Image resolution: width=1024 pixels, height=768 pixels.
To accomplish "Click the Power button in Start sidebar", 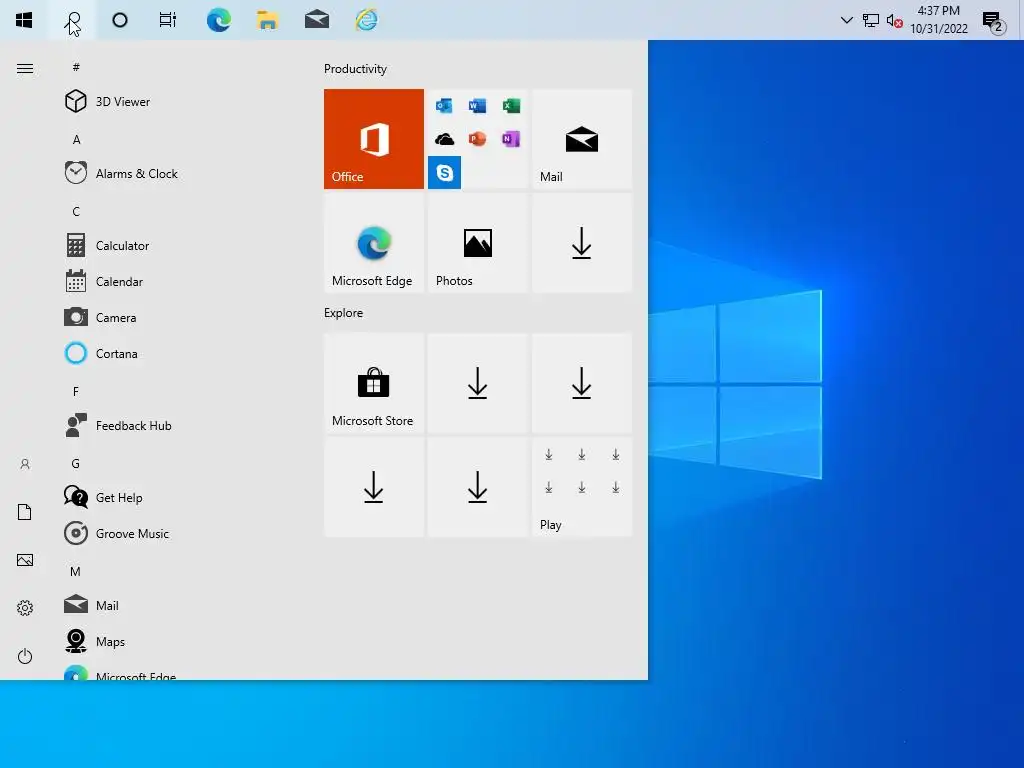I will (x=25, y=656).
